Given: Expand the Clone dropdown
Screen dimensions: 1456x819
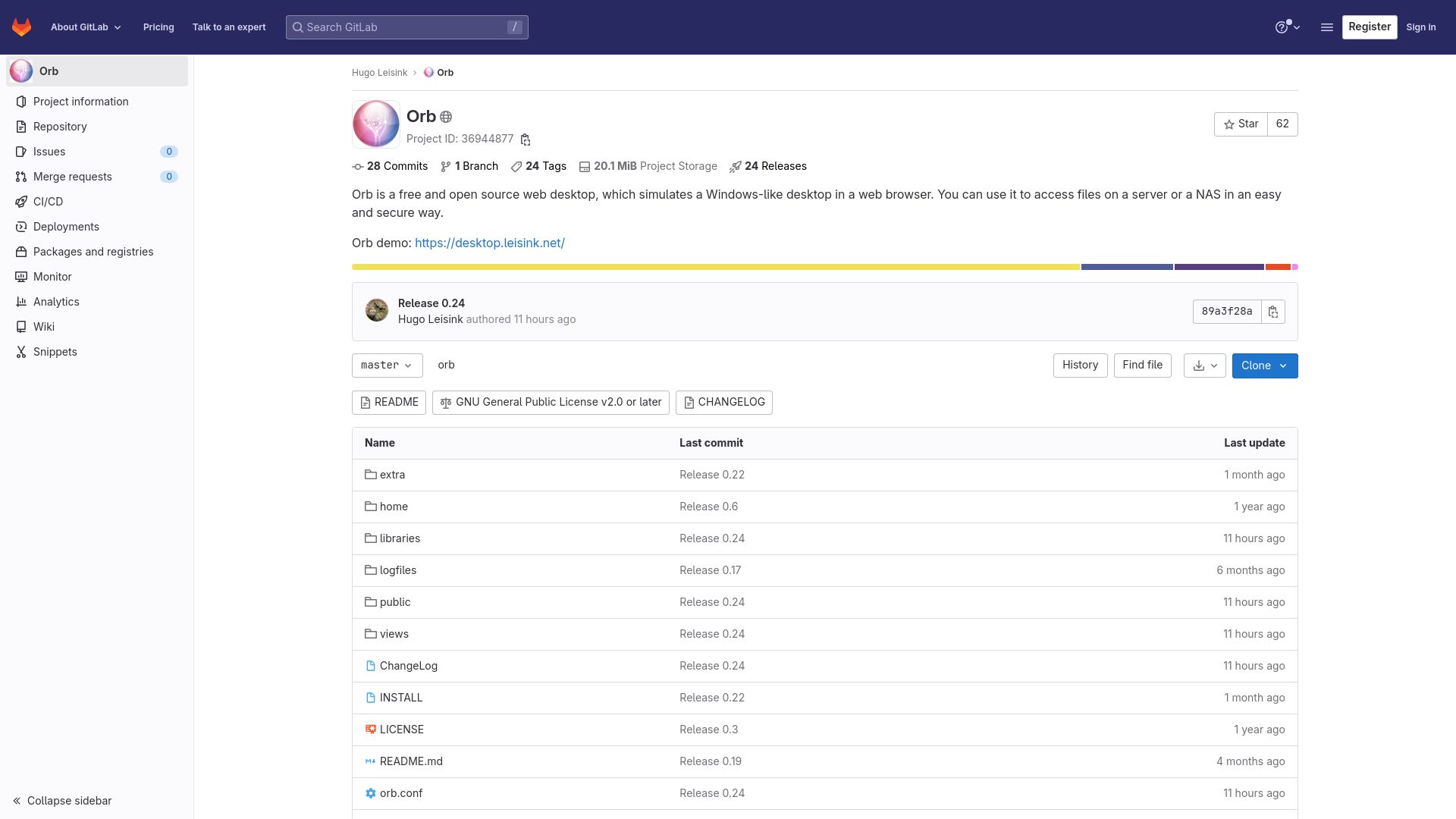Looking at the screenshot, I should coord(1265,366).
